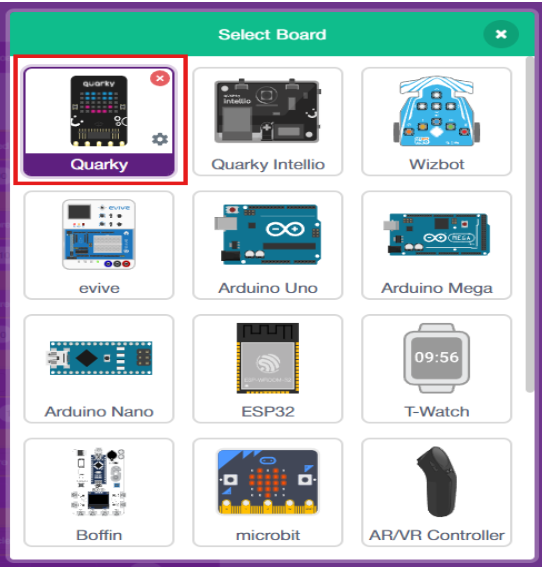The image size is (542, 567).
Task: Choose the microbit board
Action: pyautogui.click(x=268, y=493)
